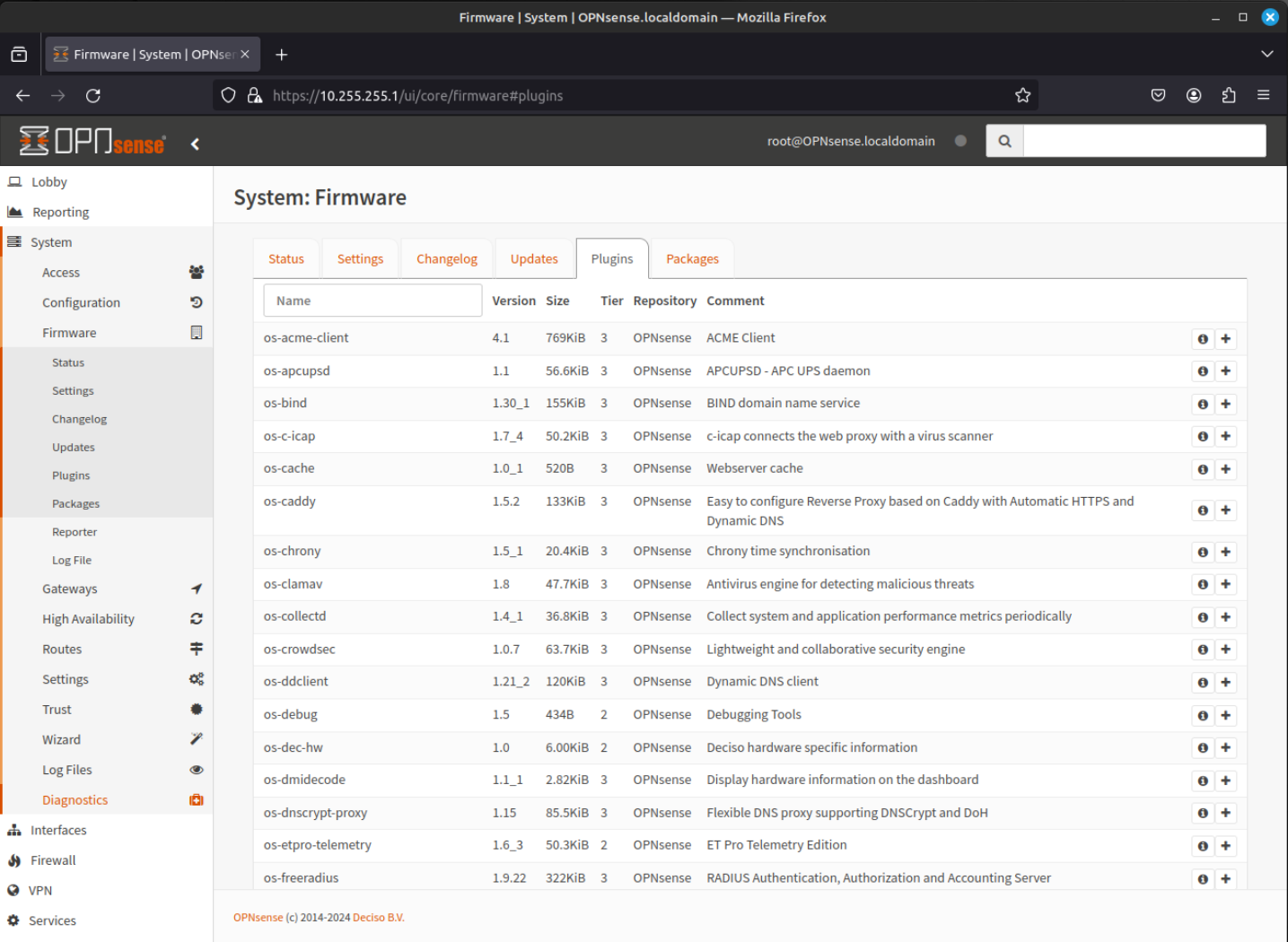The width and height of the screenshot is (1288, 942).
Task: List all tabs dropdown arrow
Action: pyautogui.click(x=1266, y=55)
